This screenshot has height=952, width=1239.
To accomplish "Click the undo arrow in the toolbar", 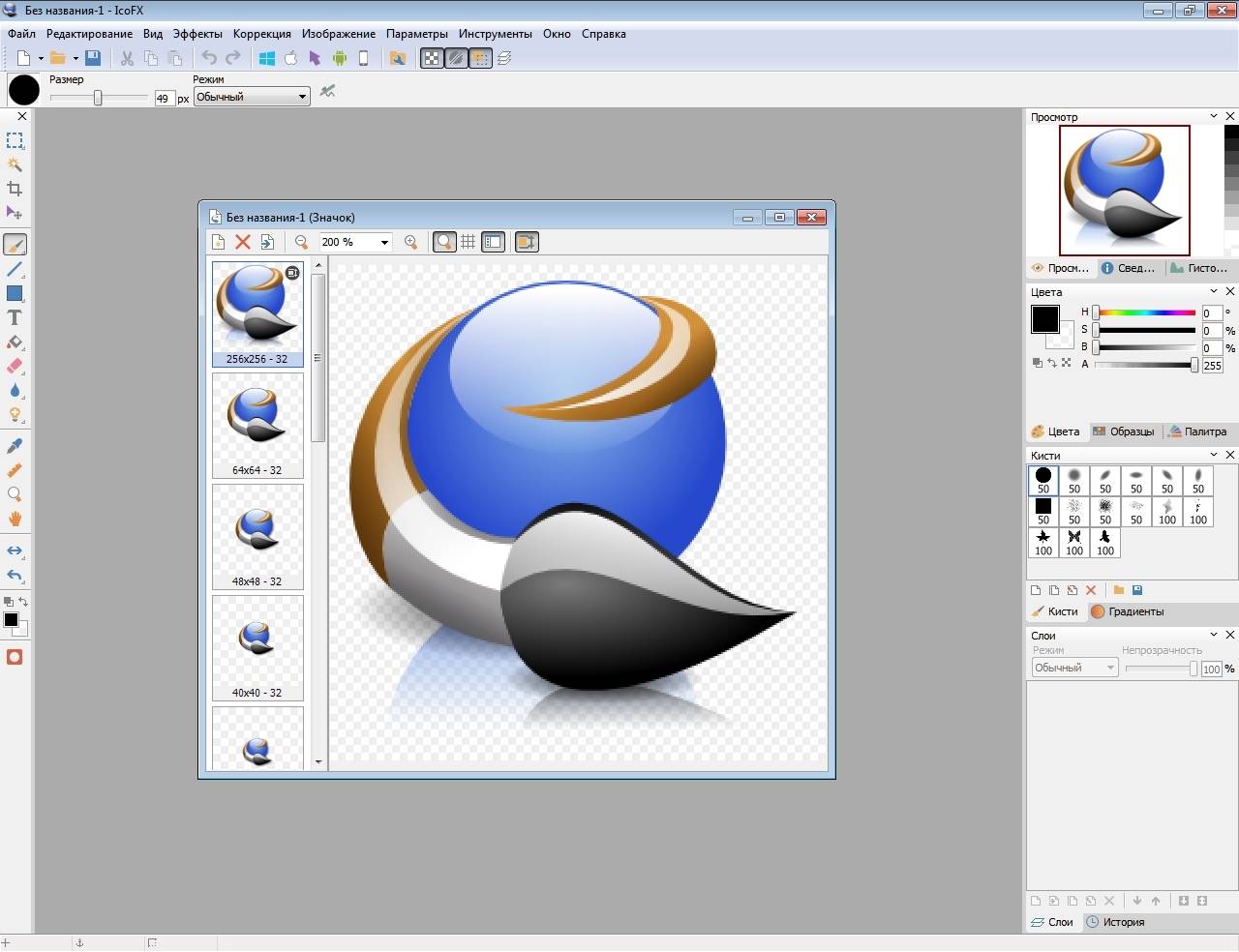I will pos(208,58).
